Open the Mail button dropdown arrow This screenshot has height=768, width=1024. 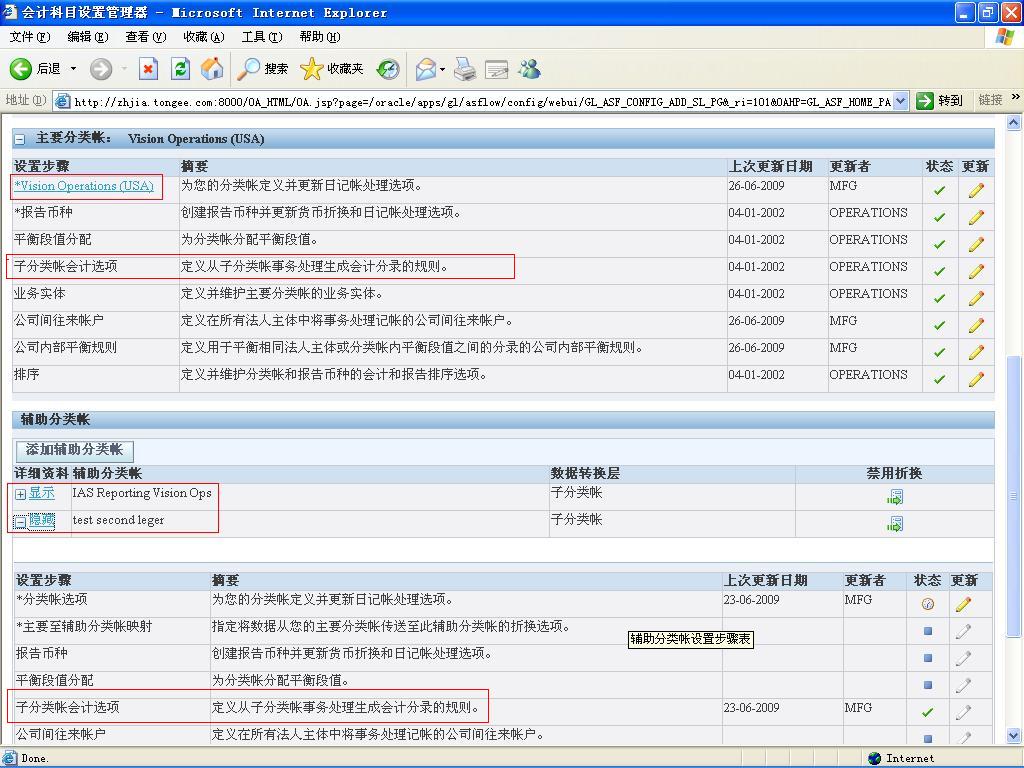[x=443, y=69]
